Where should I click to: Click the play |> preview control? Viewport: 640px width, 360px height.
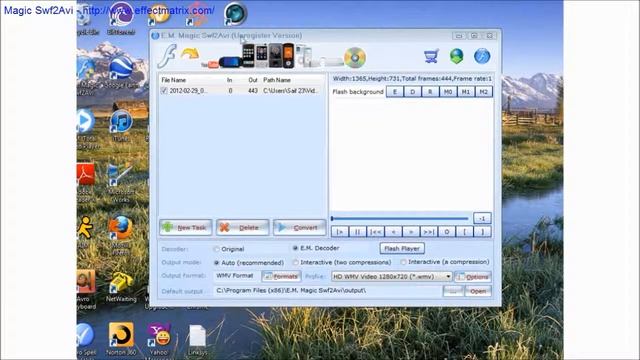(340, 232)
